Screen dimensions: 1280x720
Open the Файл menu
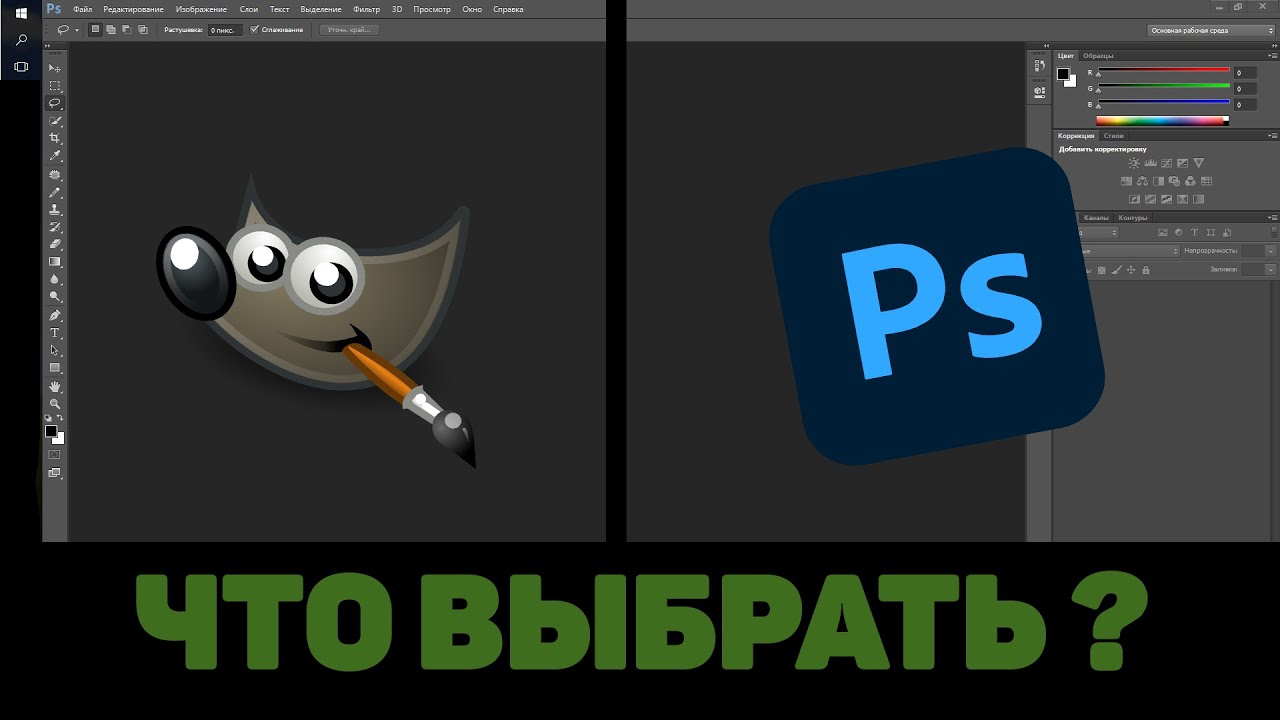[83, 9]
